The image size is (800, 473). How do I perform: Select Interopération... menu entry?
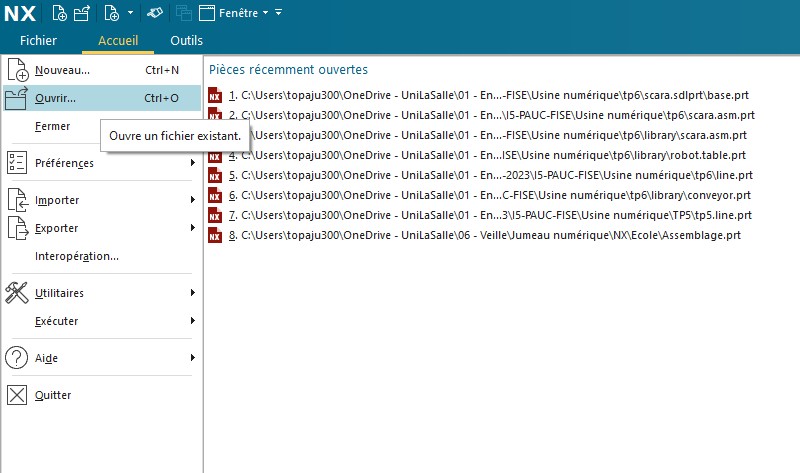pos(77,256)
